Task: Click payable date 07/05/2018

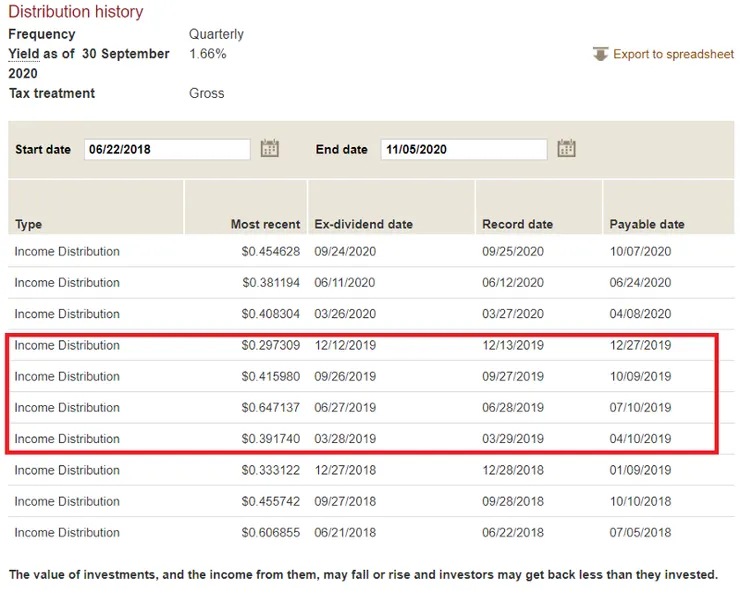Action: [640, 532]
